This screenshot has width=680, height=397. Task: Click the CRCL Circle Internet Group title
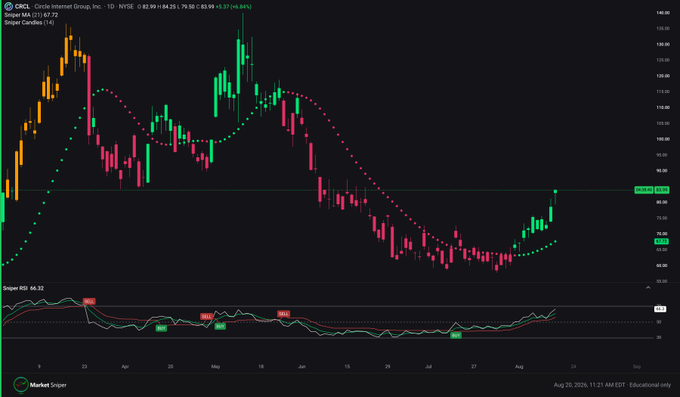[x=58, y=7]
